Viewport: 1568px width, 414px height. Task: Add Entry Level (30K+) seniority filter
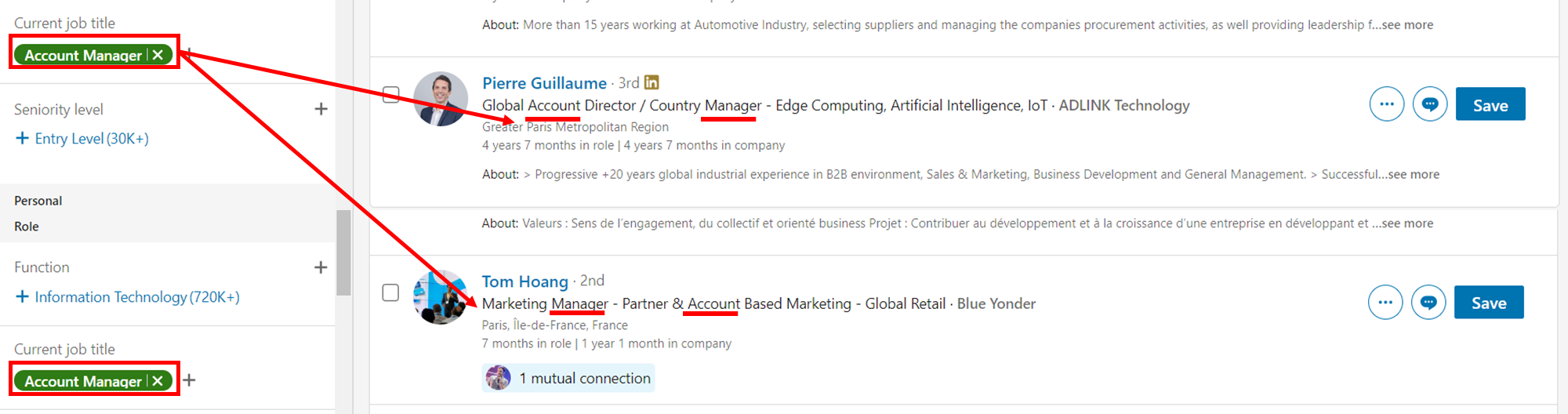(x=82, y=139)
